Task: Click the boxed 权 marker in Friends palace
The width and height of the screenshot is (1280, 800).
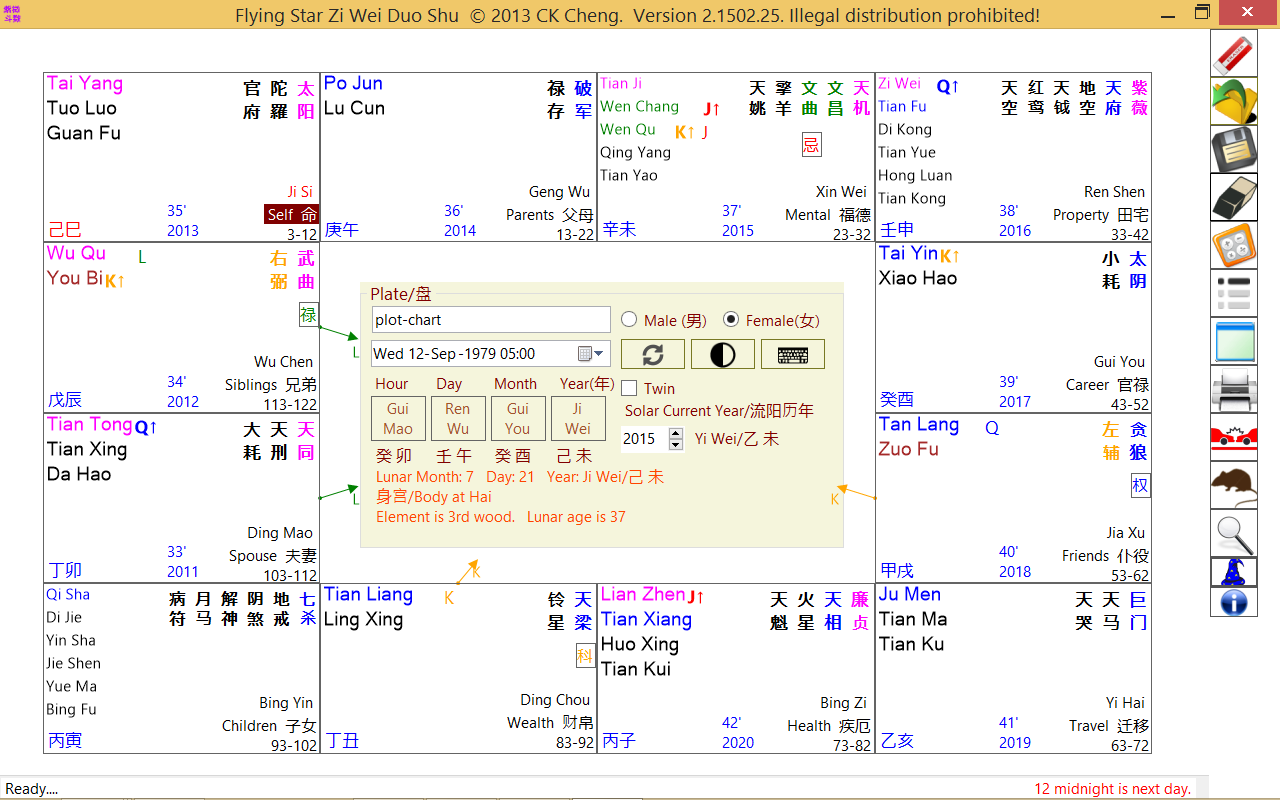Action: (x=1140, y=486)
